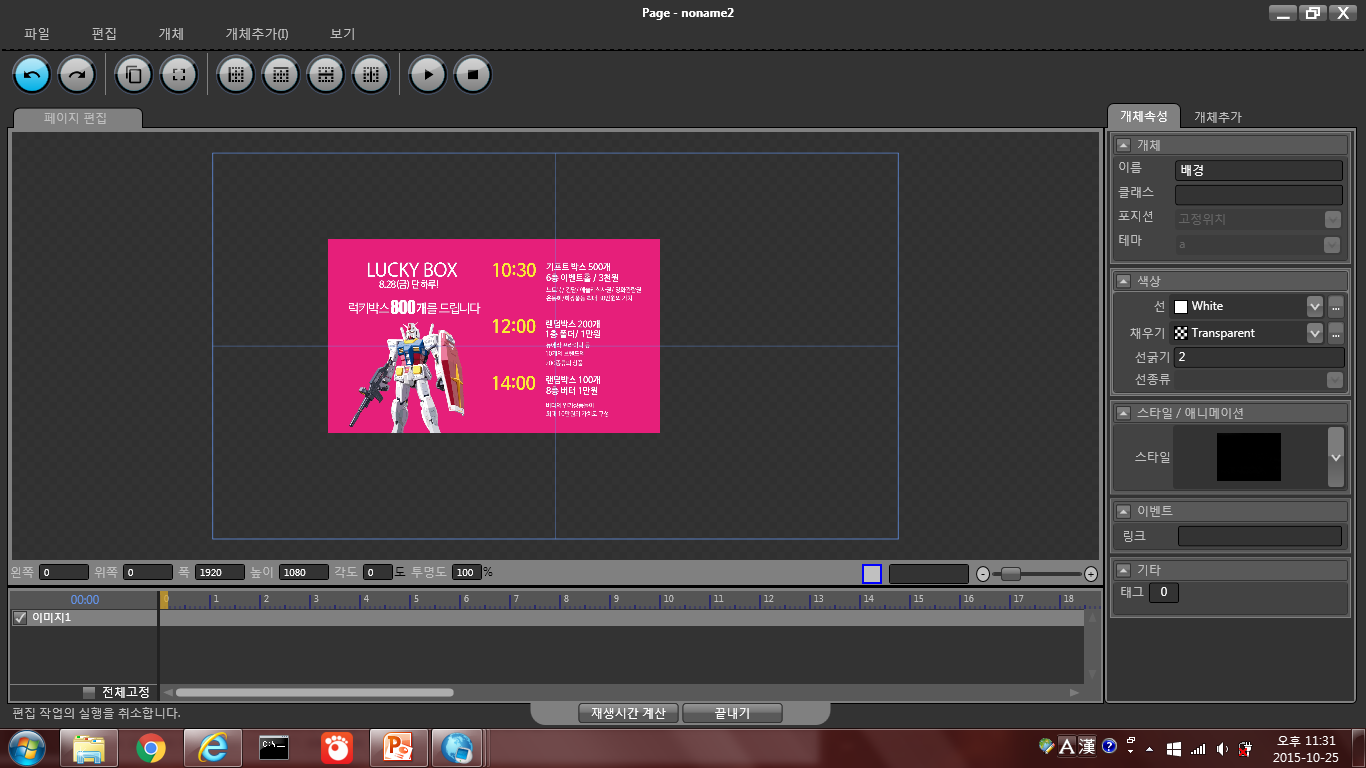Screen dimensions: 1366x768
Task: Click the zoom in plus button
Action: (1091, 574)
